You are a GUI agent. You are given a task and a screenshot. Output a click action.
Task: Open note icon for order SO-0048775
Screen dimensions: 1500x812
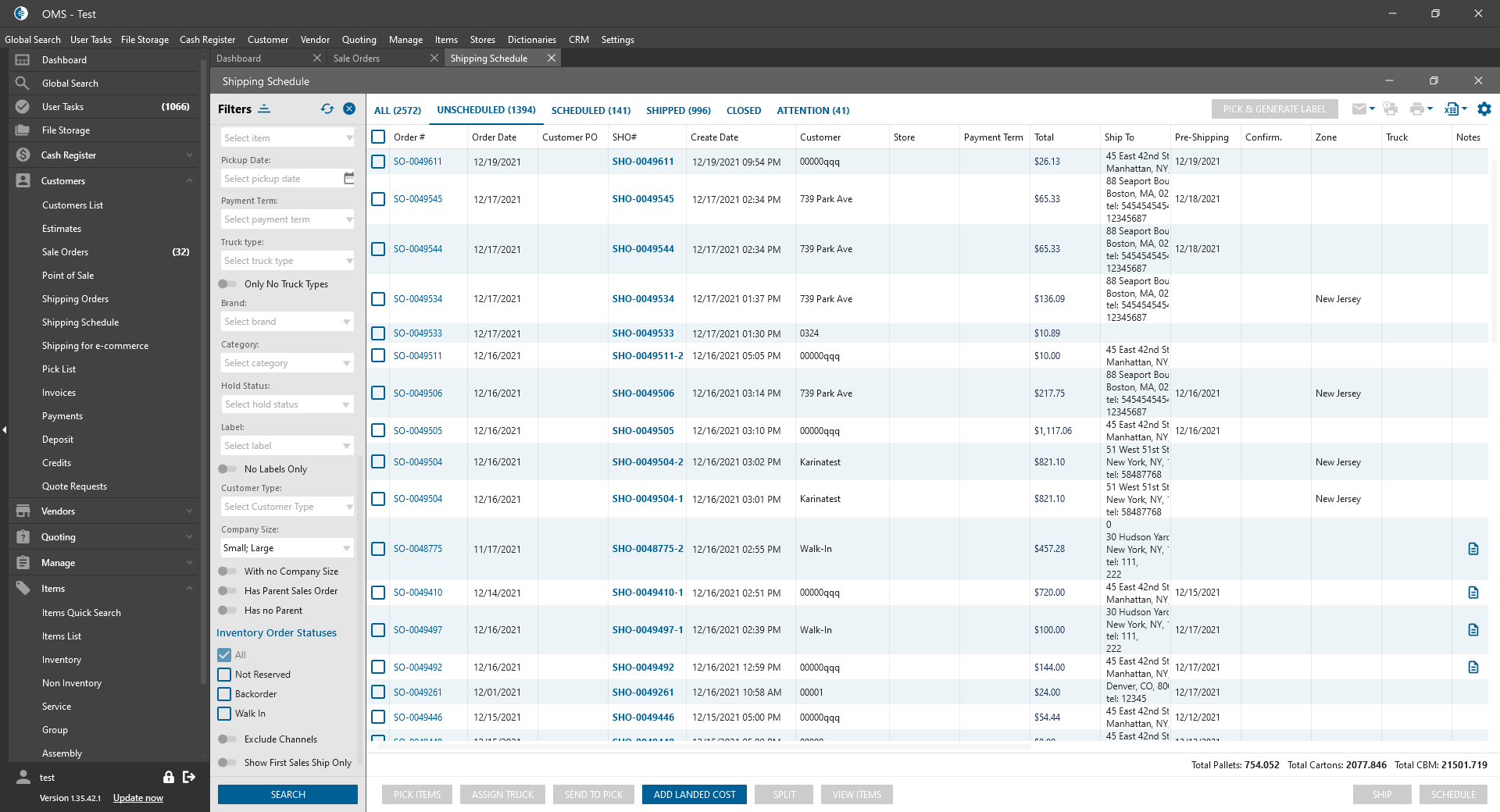tap(1473, 549)
